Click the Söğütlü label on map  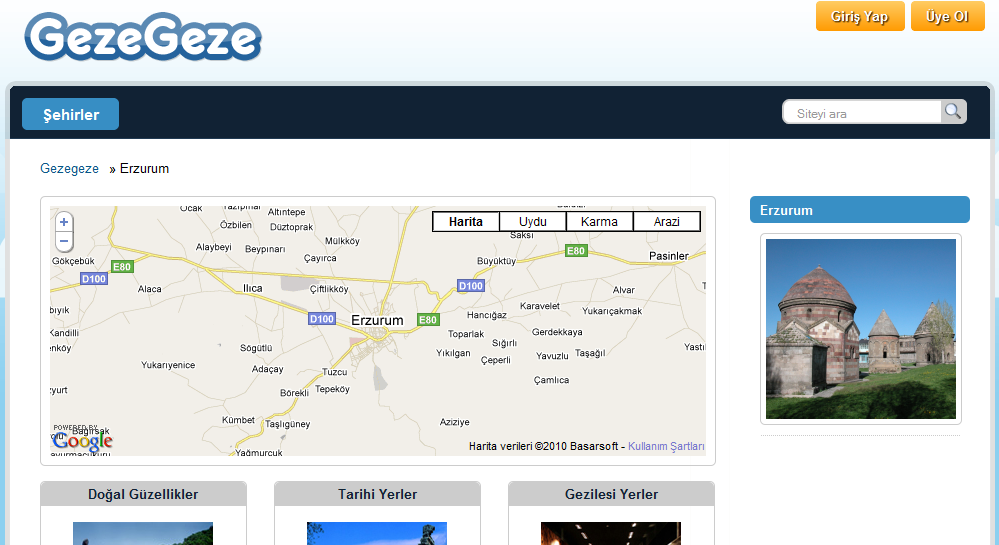point(256,348)
